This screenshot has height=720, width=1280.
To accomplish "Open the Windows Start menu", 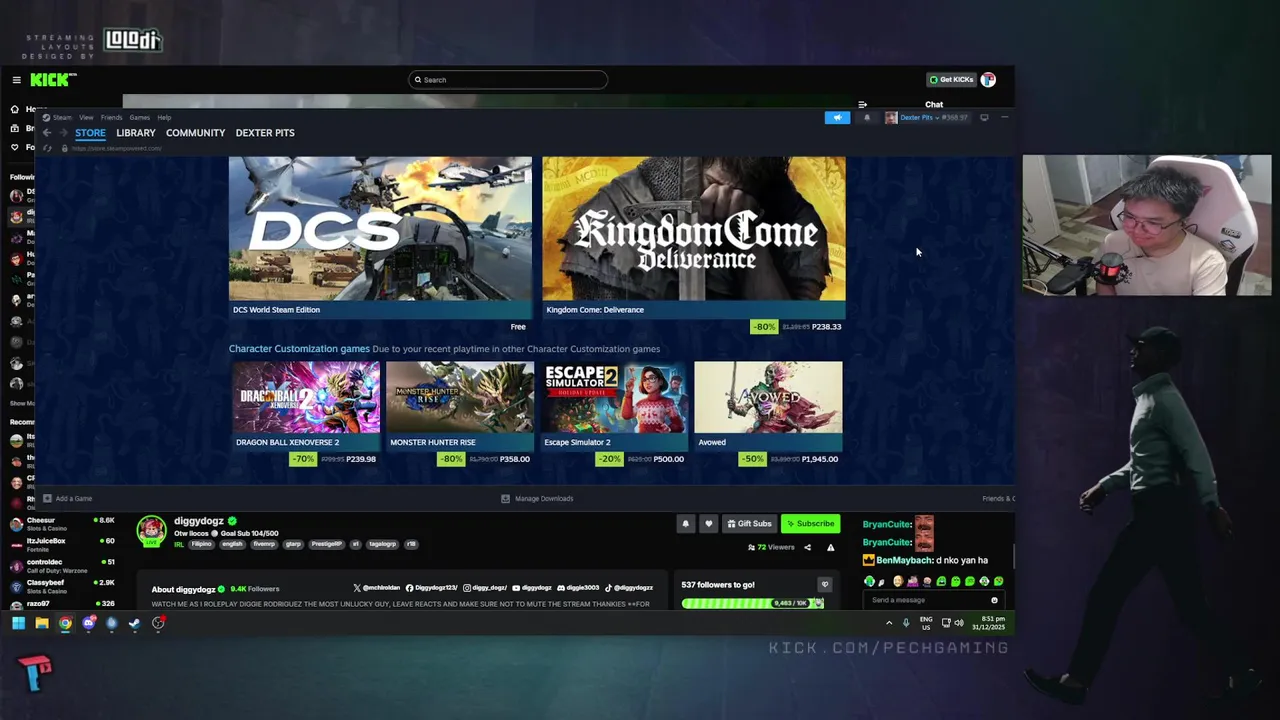I will pos(18,623).
